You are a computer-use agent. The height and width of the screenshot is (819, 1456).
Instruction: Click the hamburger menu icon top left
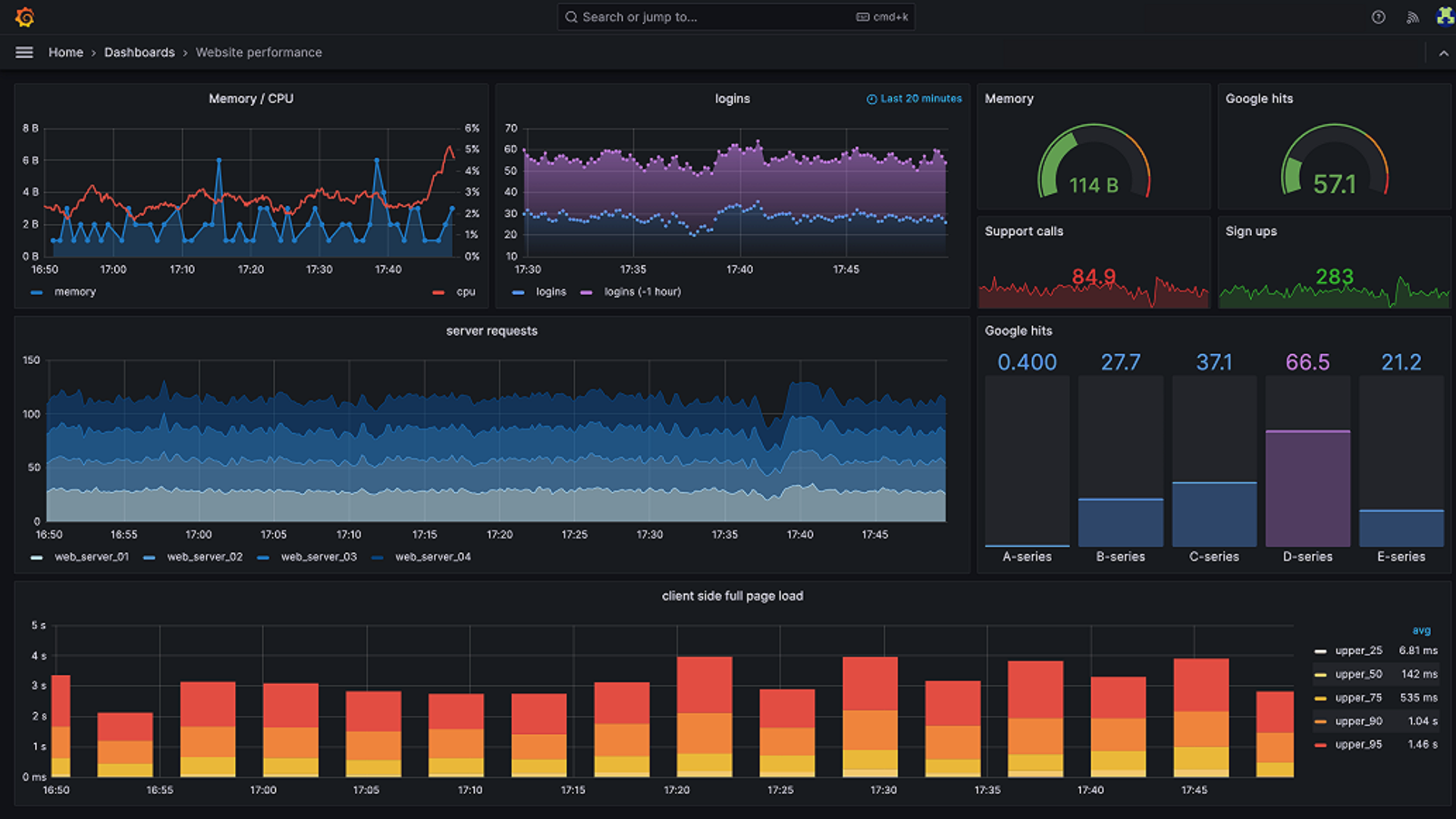point(24,51)
